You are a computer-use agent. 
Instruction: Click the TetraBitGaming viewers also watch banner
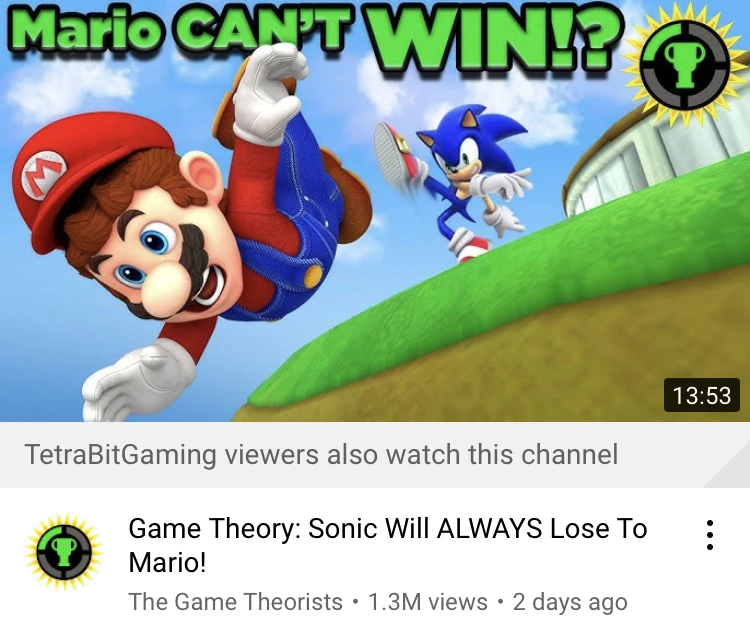pos(375,455)
